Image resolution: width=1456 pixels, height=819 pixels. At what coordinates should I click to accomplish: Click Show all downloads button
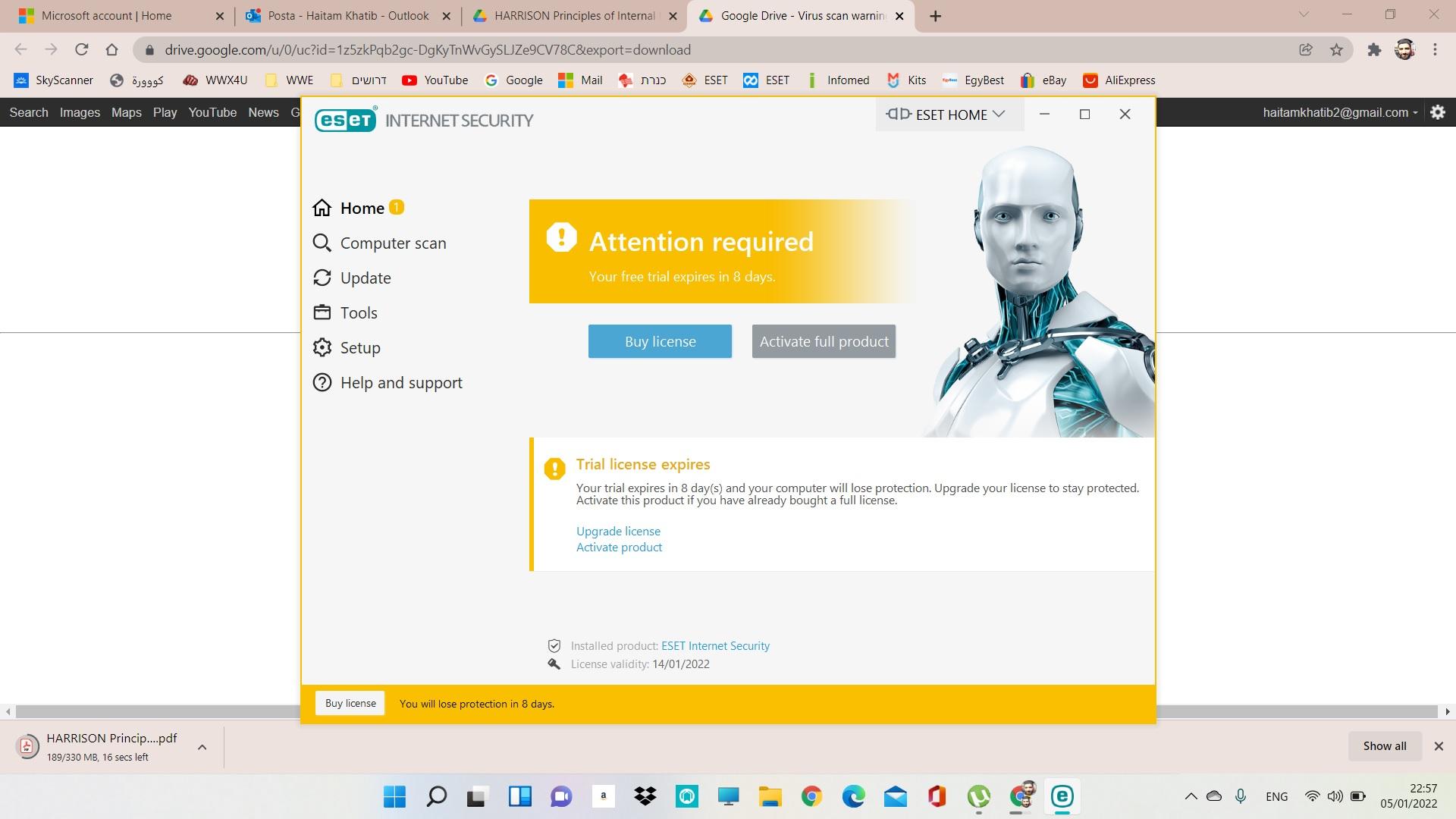click(x=1385, y=746)
